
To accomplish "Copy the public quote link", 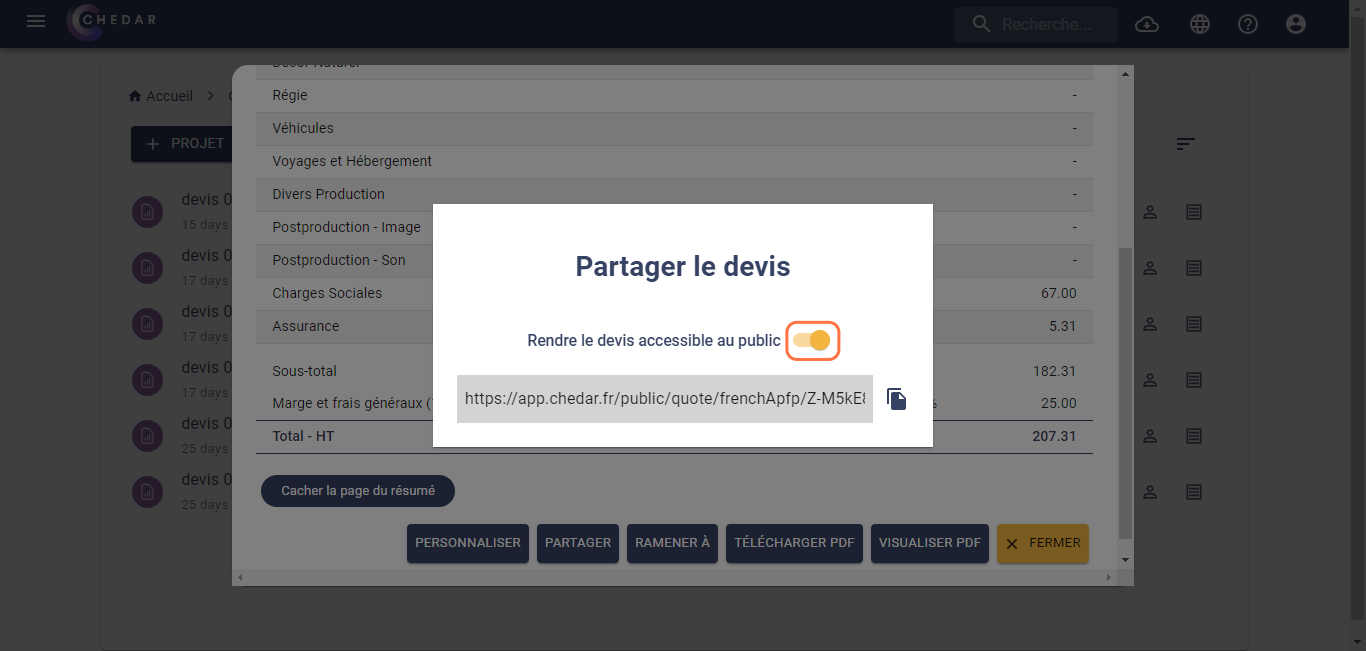I will click(x=897, y=400).
